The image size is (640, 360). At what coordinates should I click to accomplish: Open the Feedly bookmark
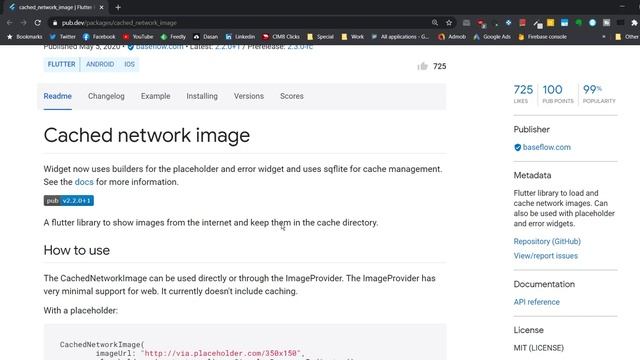173,37
